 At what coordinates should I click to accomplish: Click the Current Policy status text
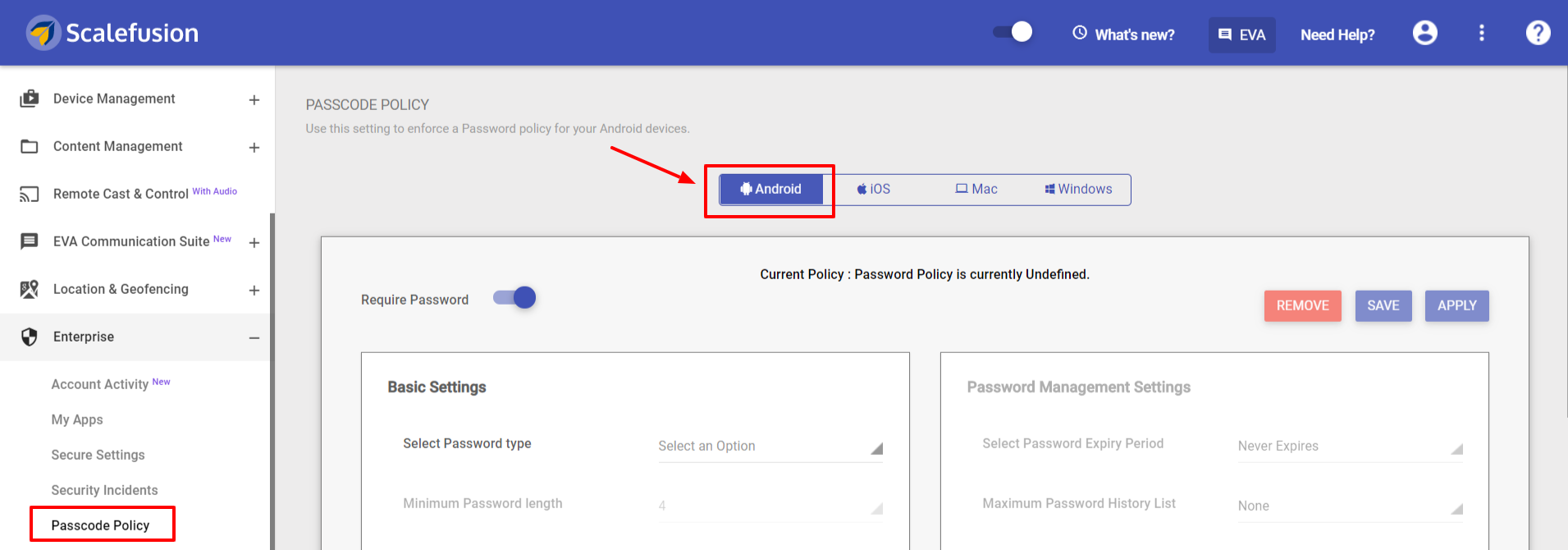(x=925, y=274)
